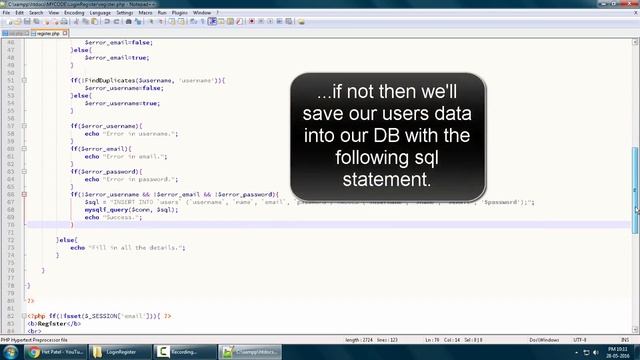
Task: Click the Stop Recording macro icon
Action: (x=261, y=21)
